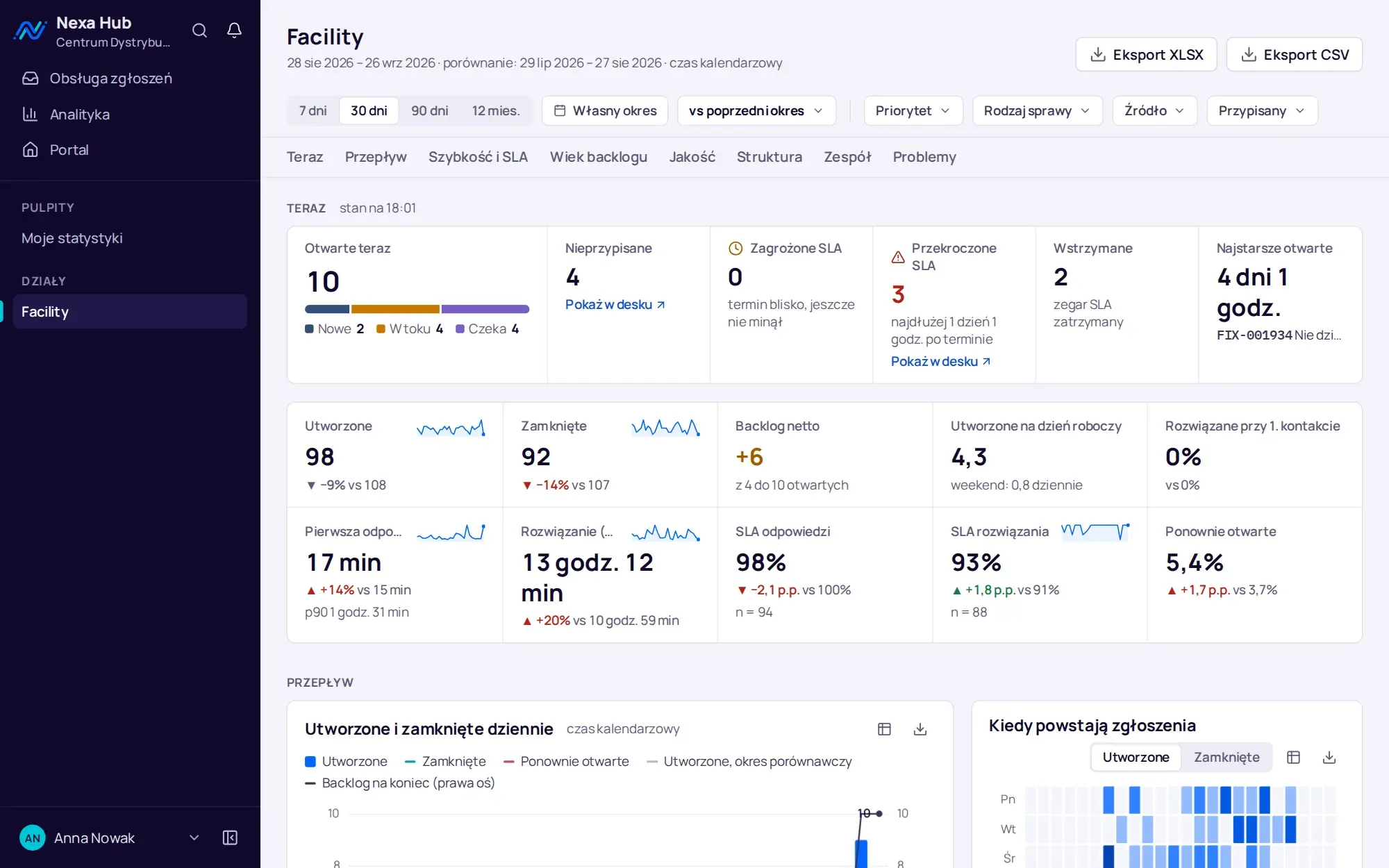The width and height of the screenshot is (1389, 868).
Task: Click the Nexa Hub logo
Action: coord(31,31)
